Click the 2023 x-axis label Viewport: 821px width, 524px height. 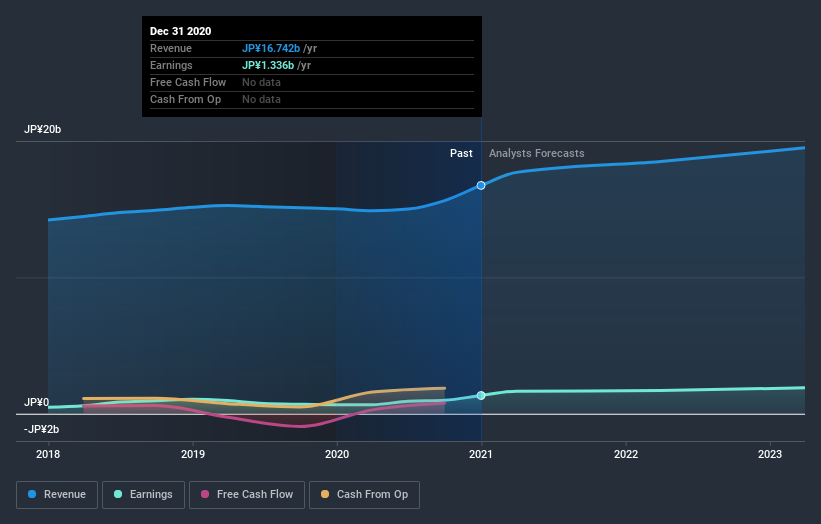(x=770, y=454)
